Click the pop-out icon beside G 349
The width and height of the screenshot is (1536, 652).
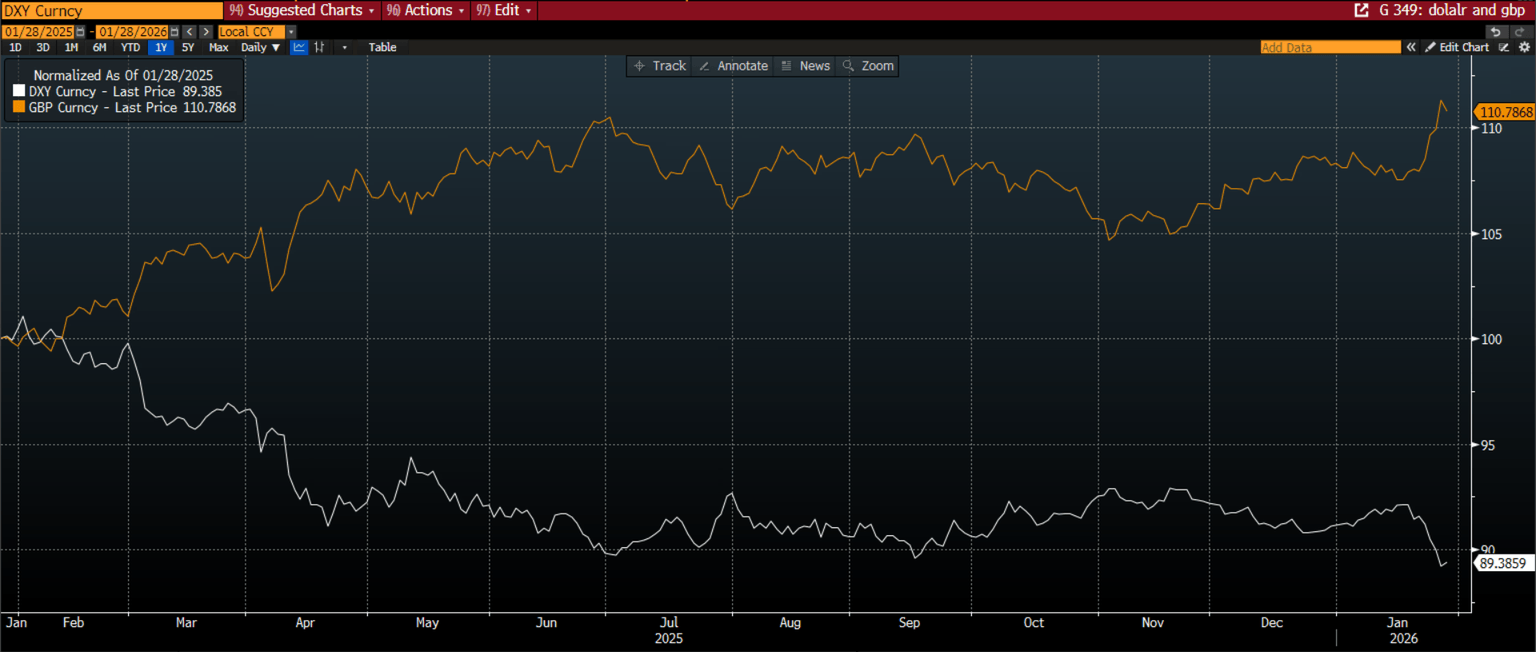[x=1361, y=10]
